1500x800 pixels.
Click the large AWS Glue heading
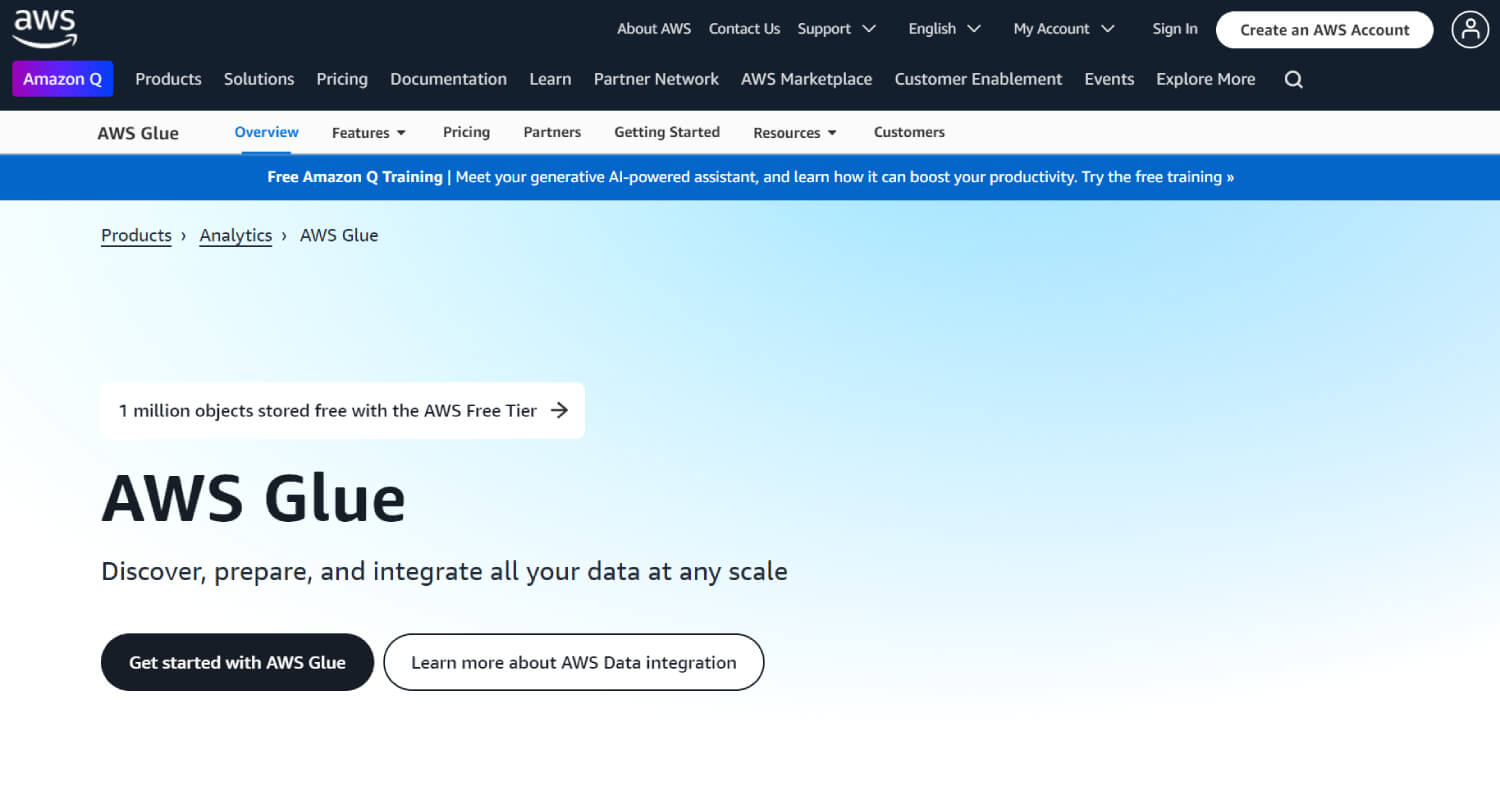tap(254, 498)
